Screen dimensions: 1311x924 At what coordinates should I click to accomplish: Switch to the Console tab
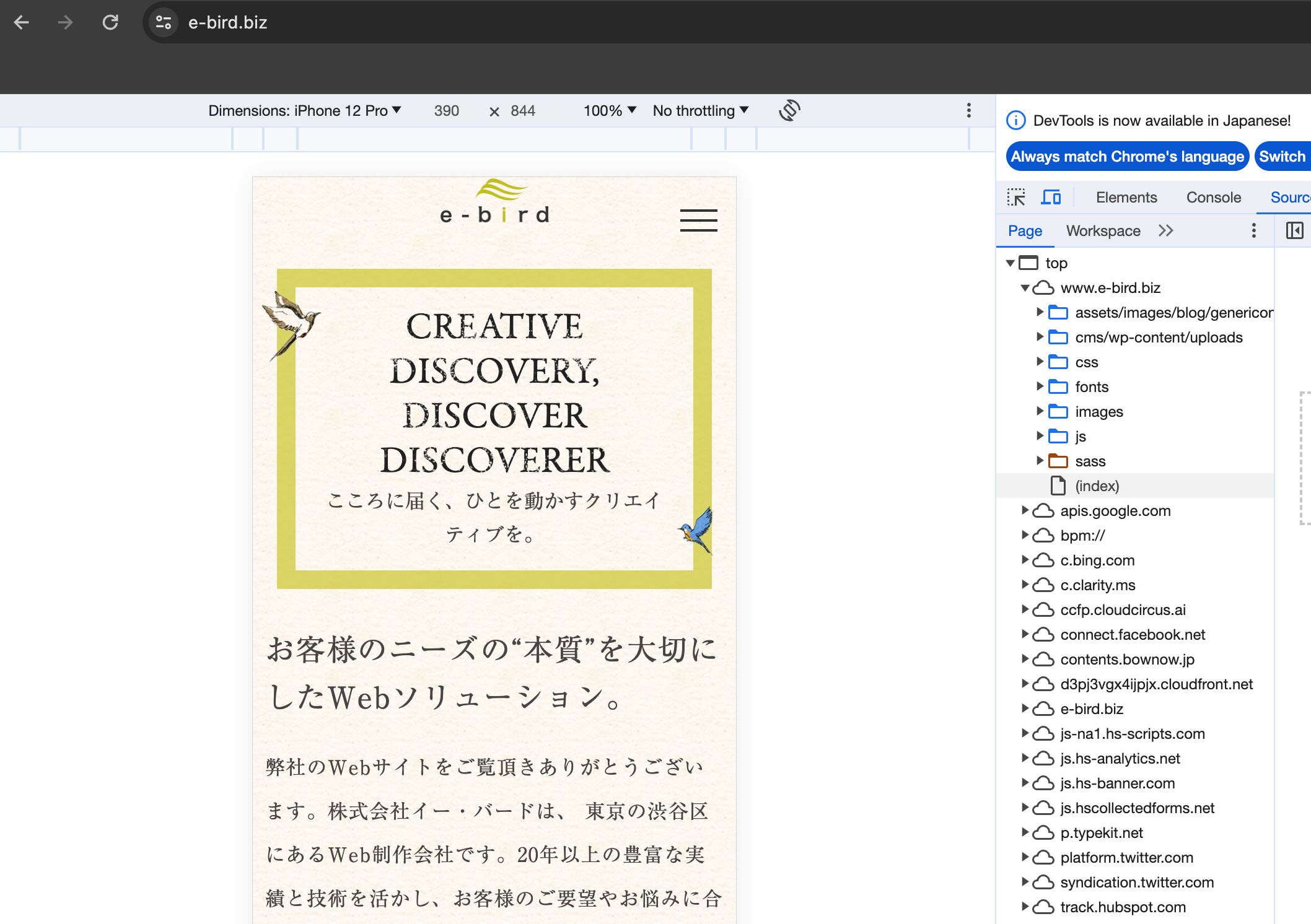(x=1213, y=197)
